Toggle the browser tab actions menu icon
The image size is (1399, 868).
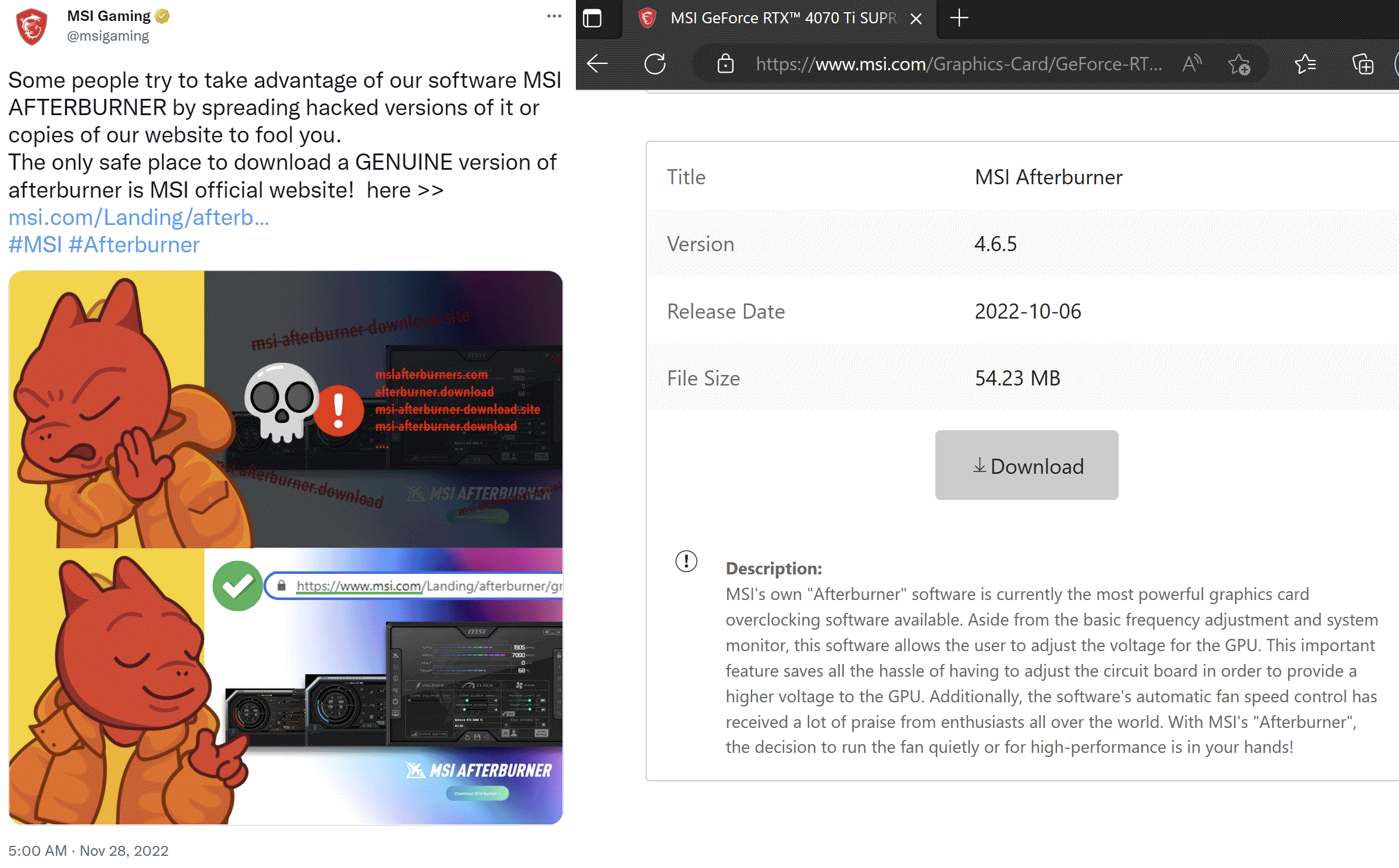point(592,18)
